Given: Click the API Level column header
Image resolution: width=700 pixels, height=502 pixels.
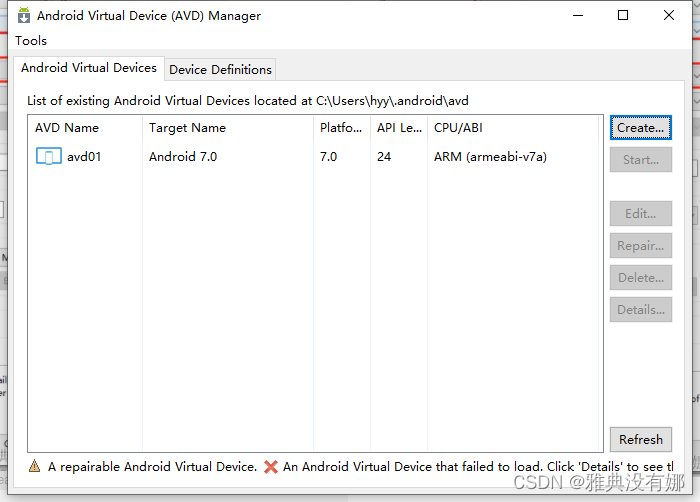Looking at the screenshot, I should 399,128.
